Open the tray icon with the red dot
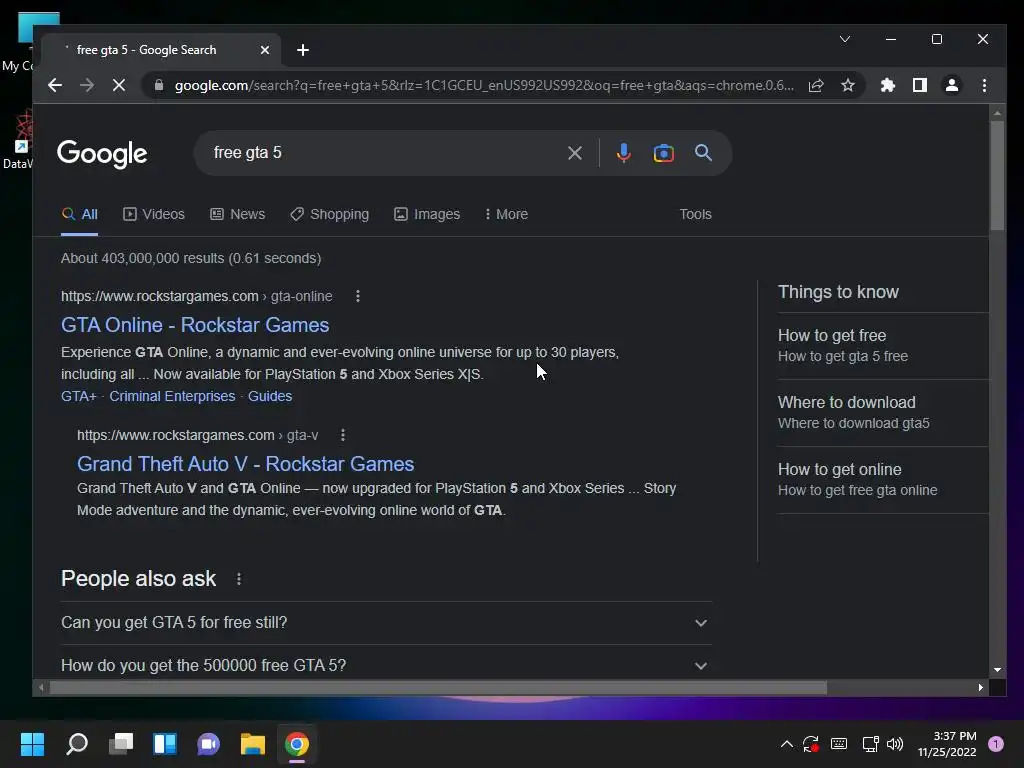Screen dimensions: 1024x768 coord(810,744)
